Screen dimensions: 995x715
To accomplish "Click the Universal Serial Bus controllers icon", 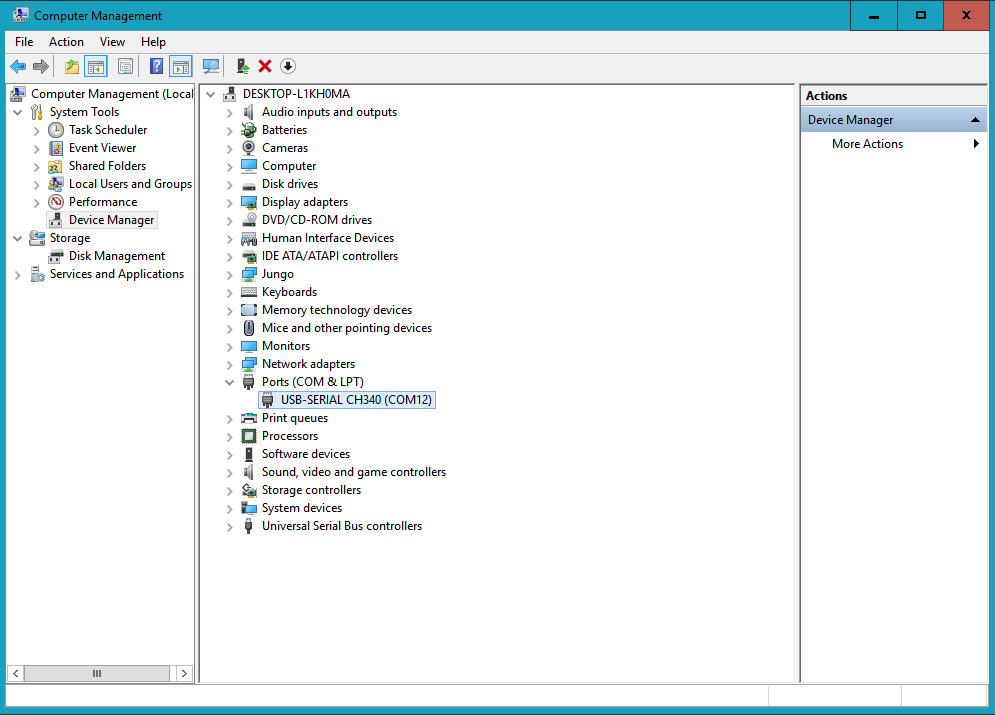I will click(249, 526).
